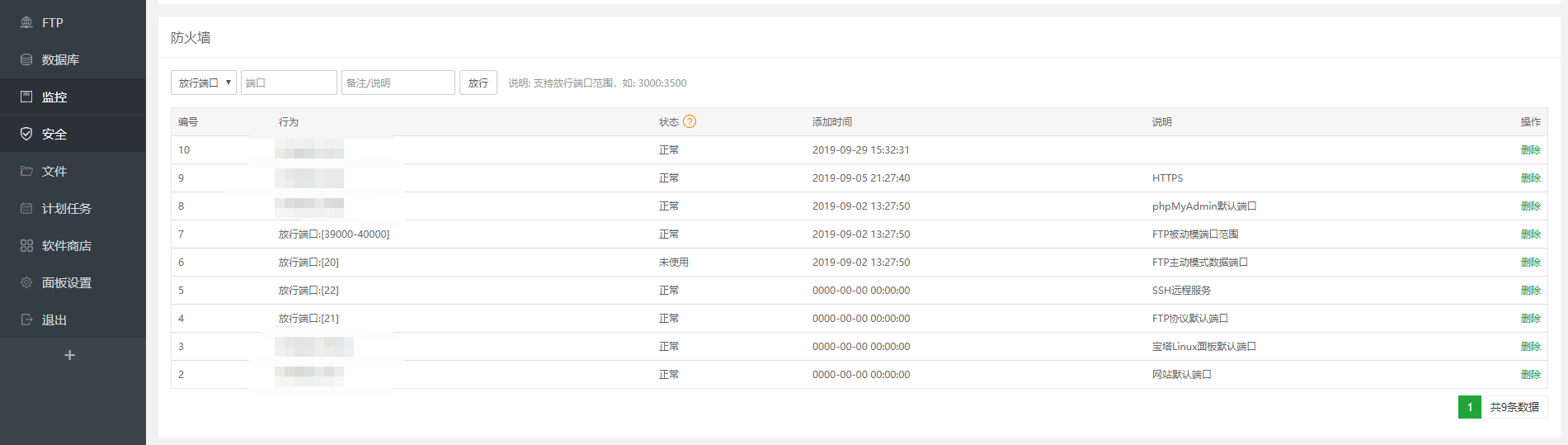The height and width of the screenshot is (445, 1568).
Task: Click the security (安全) shield icon
Action: (x=26, y=134)
